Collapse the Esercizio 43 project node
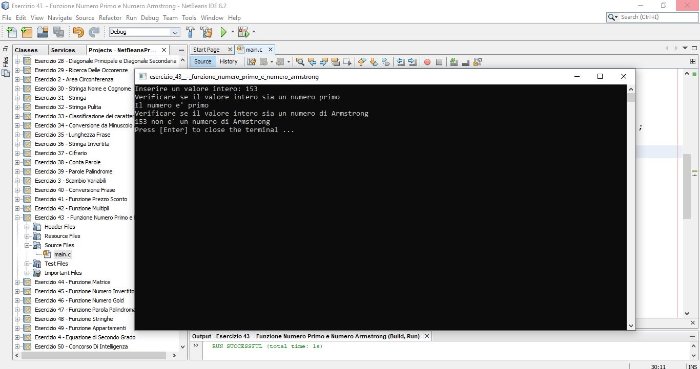 pyautogui.click(x=17, y=218)
